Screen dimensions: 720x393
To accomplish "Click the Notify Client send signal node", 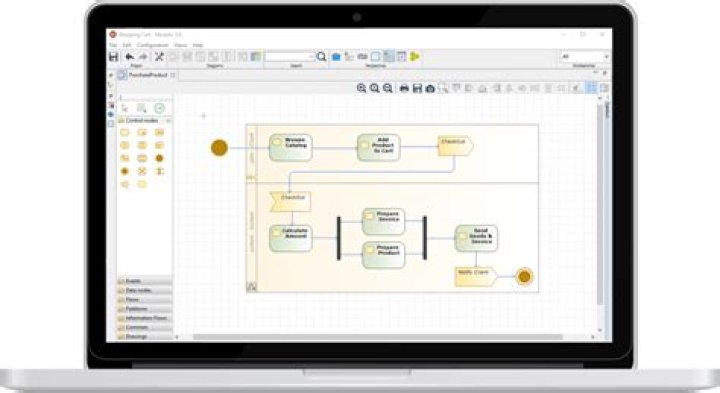I will tap(476, 276).
